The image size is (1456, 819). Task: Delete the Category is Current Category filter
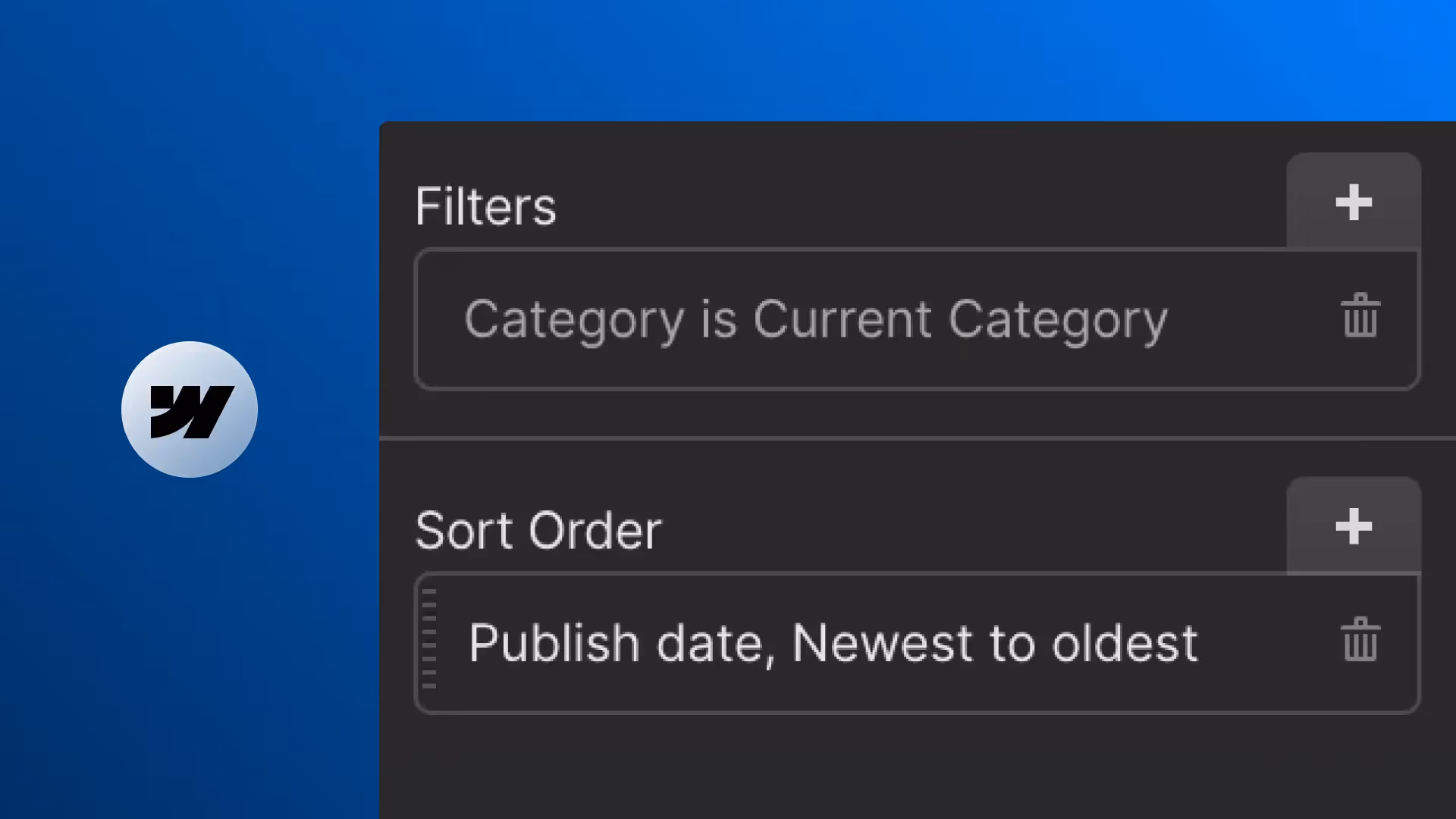[1360, 316]
